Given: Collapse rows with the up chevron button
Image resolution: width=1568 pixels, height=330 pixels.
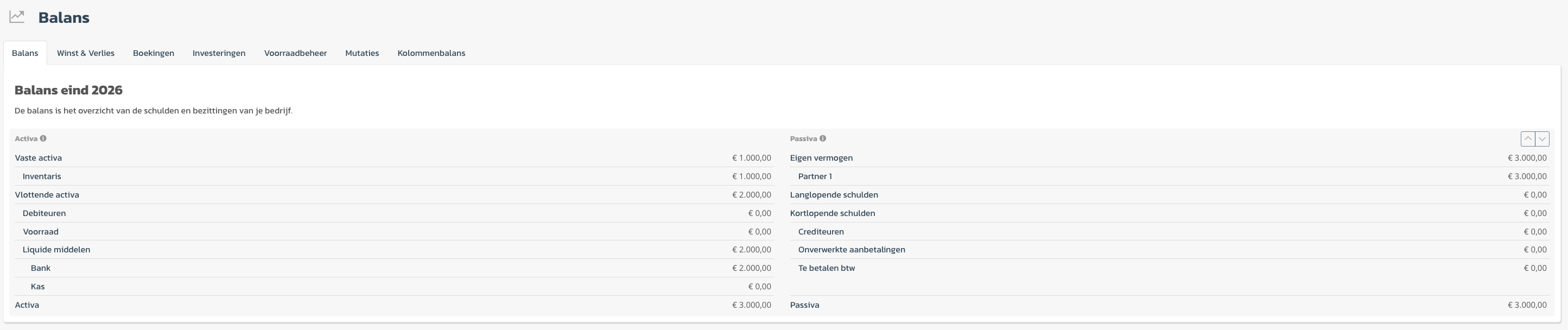Looking at the screenshot, I should pos(1527,139).
